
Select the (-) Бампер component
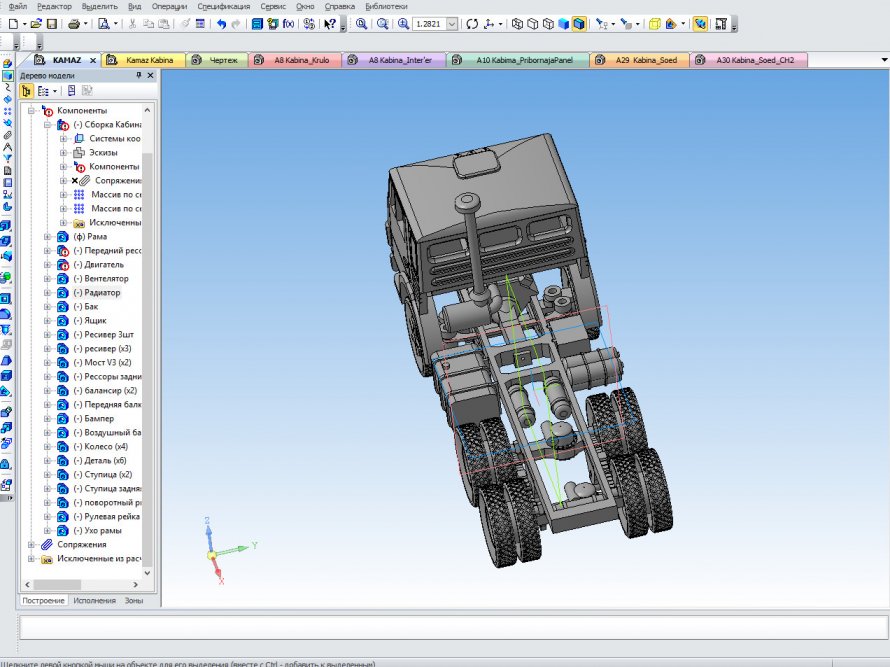(94, 418)
